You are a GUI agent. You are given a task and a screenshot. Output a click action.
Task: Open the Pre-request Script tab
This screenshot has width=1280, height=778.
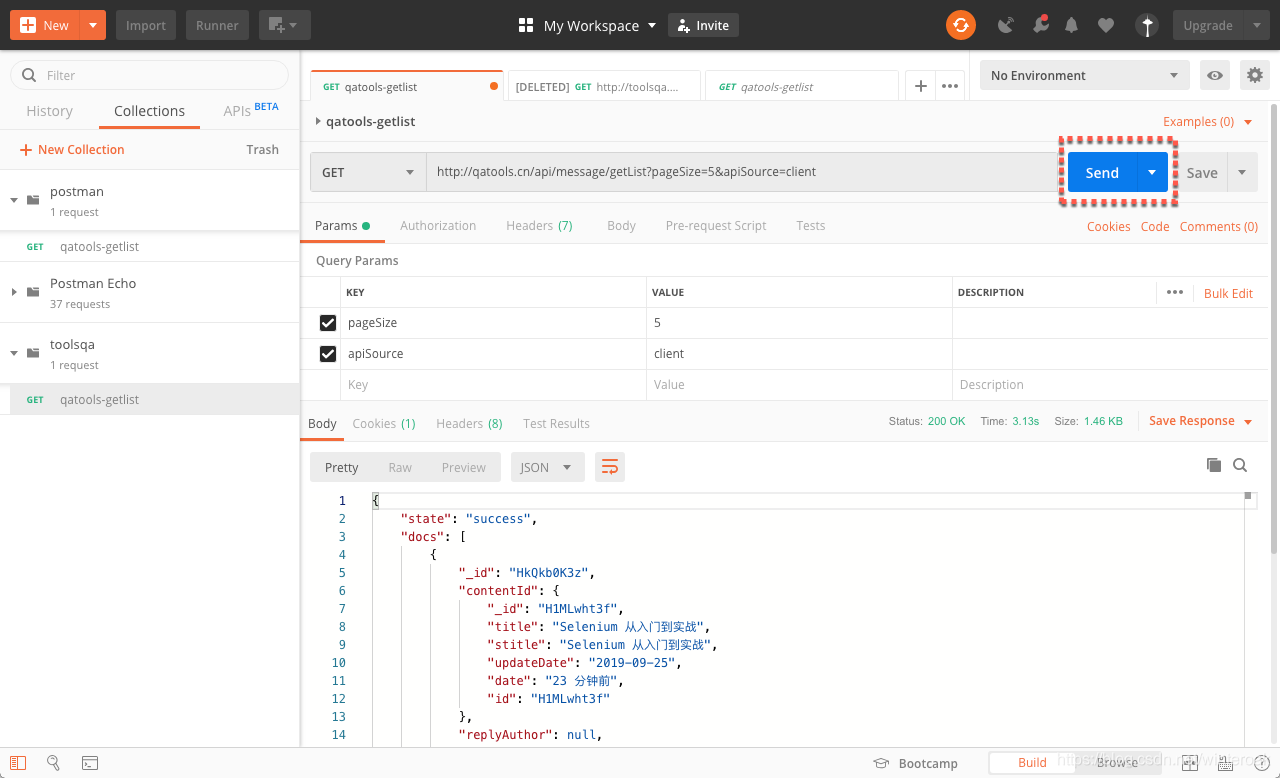pos(716,225)
